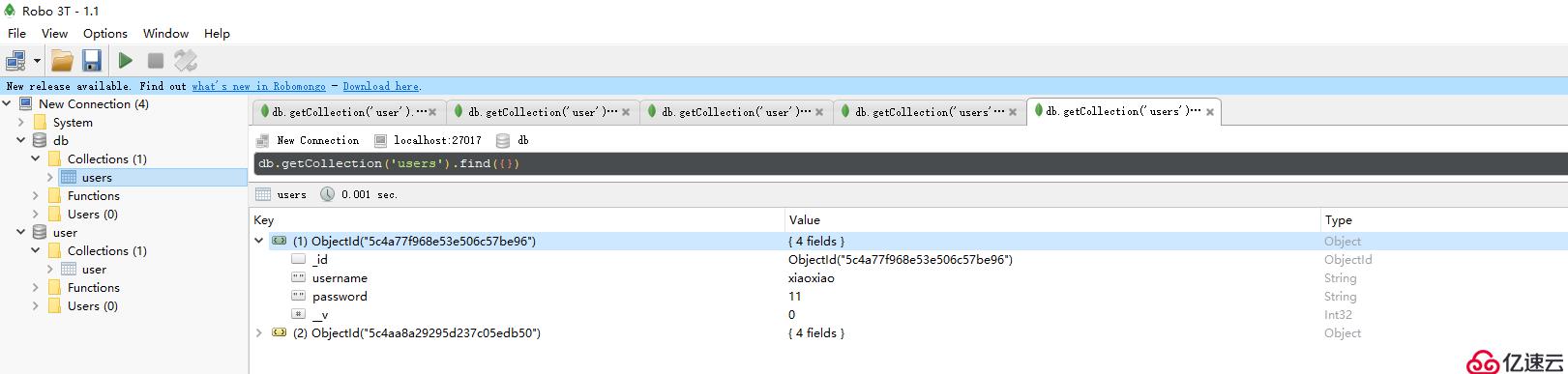Screen dimensions: 1568x374
Task: Expand the Functions folder under db
Action: (x=36, y=195)
